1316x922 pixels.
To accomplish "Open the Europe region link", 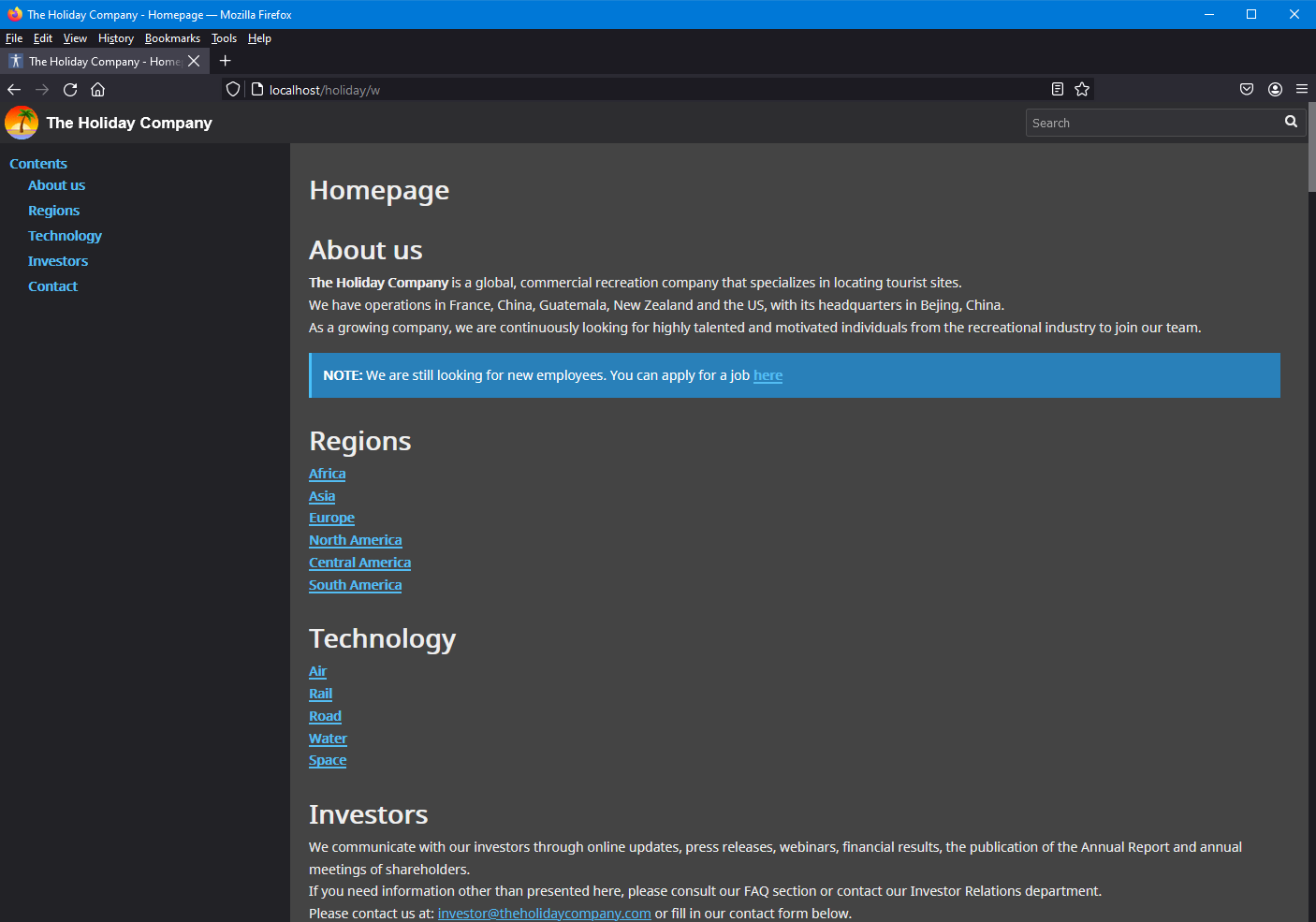I will click(x=331, y=518).
